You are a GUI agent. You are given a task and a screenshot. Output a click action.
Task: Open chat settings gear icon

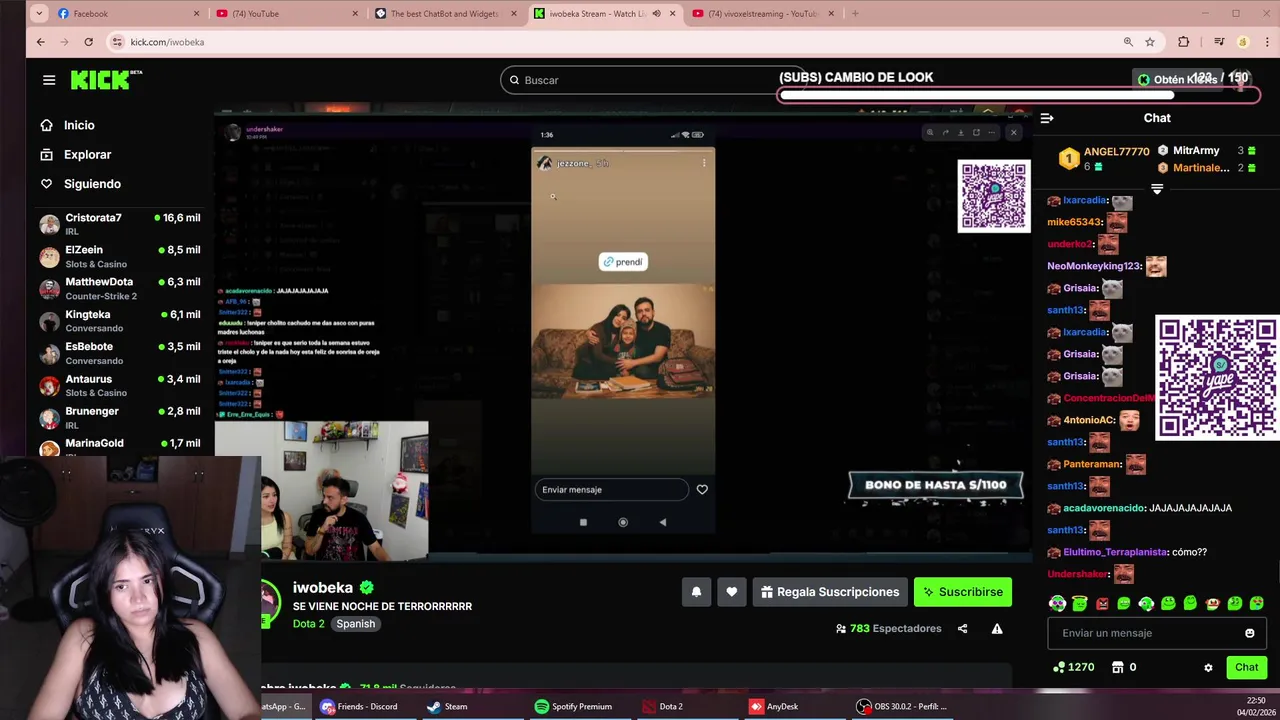click(x=1208, y=668)
